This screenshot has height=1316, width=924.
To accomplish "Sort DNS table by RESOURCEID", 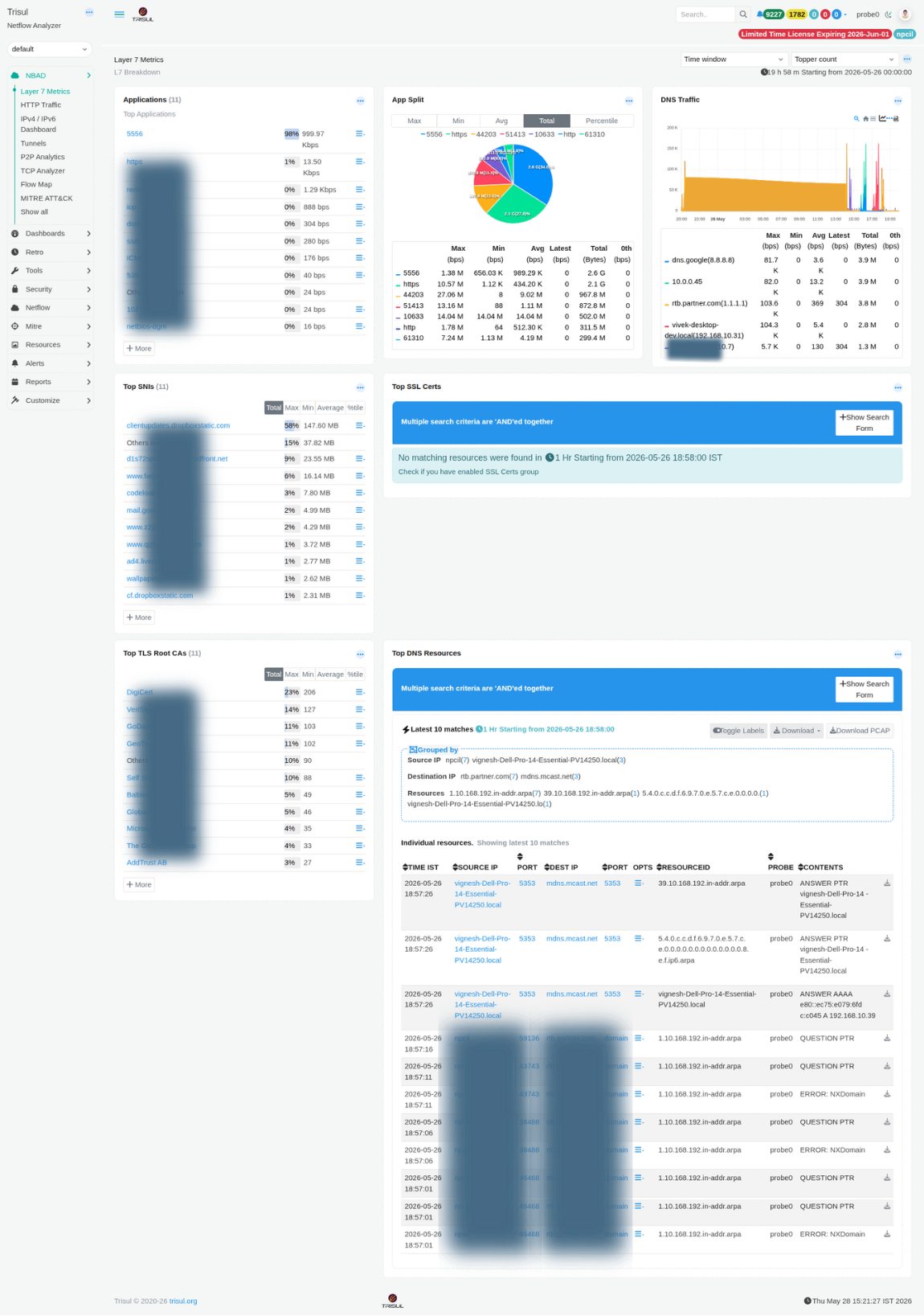I will (684, 867).
